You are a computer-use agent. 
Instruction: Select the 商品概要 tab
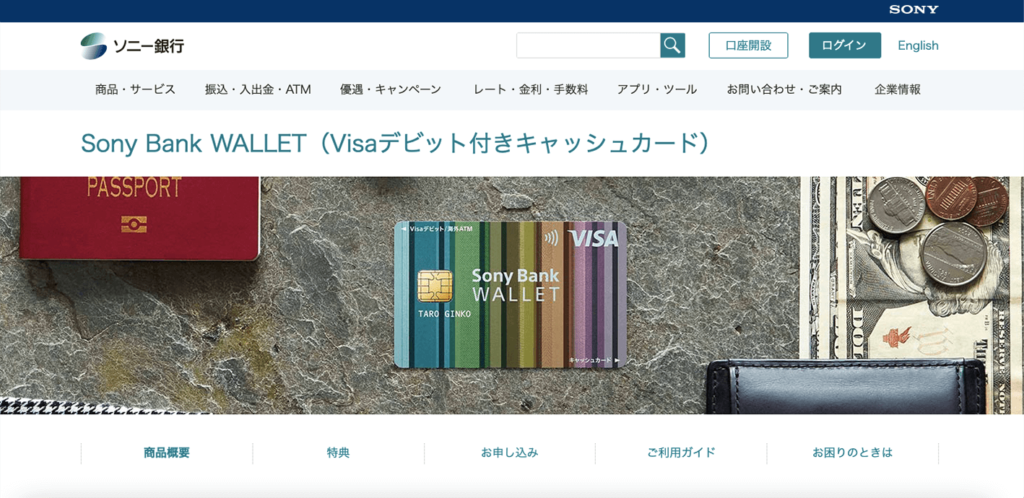point(167,452)
